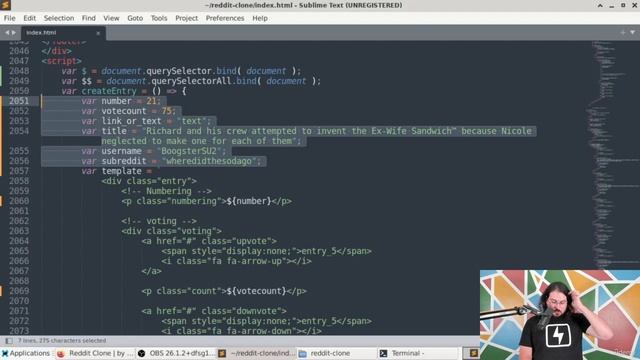Image resolution: width=640 pixels, height=360 pixels.
Task: Open the Tools menu
Action: click(x=159, y=18)
